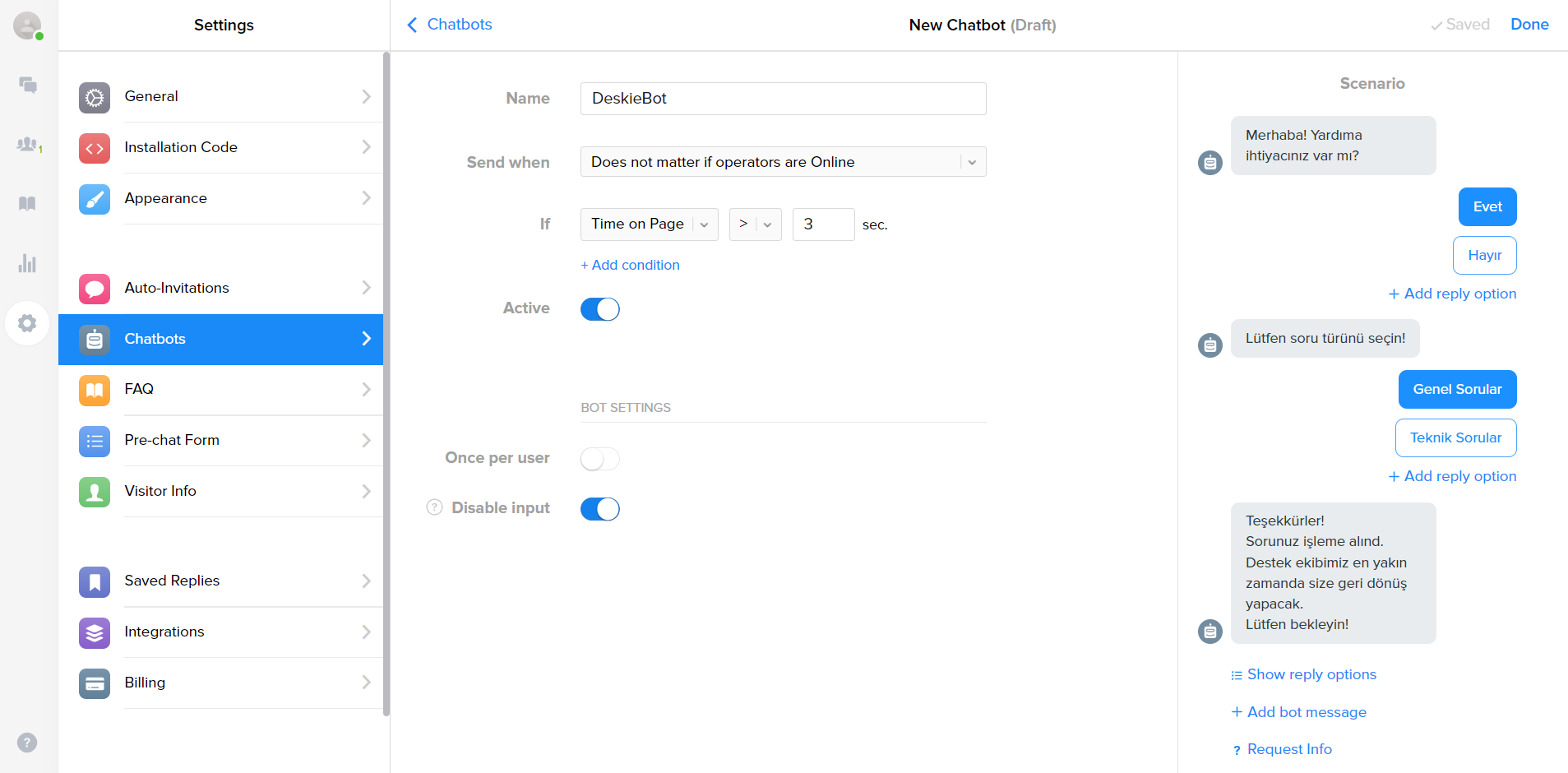Screen dimensions: 1568x773
Task: Click the back arrow to Chatbots
Action: (413, 25)
